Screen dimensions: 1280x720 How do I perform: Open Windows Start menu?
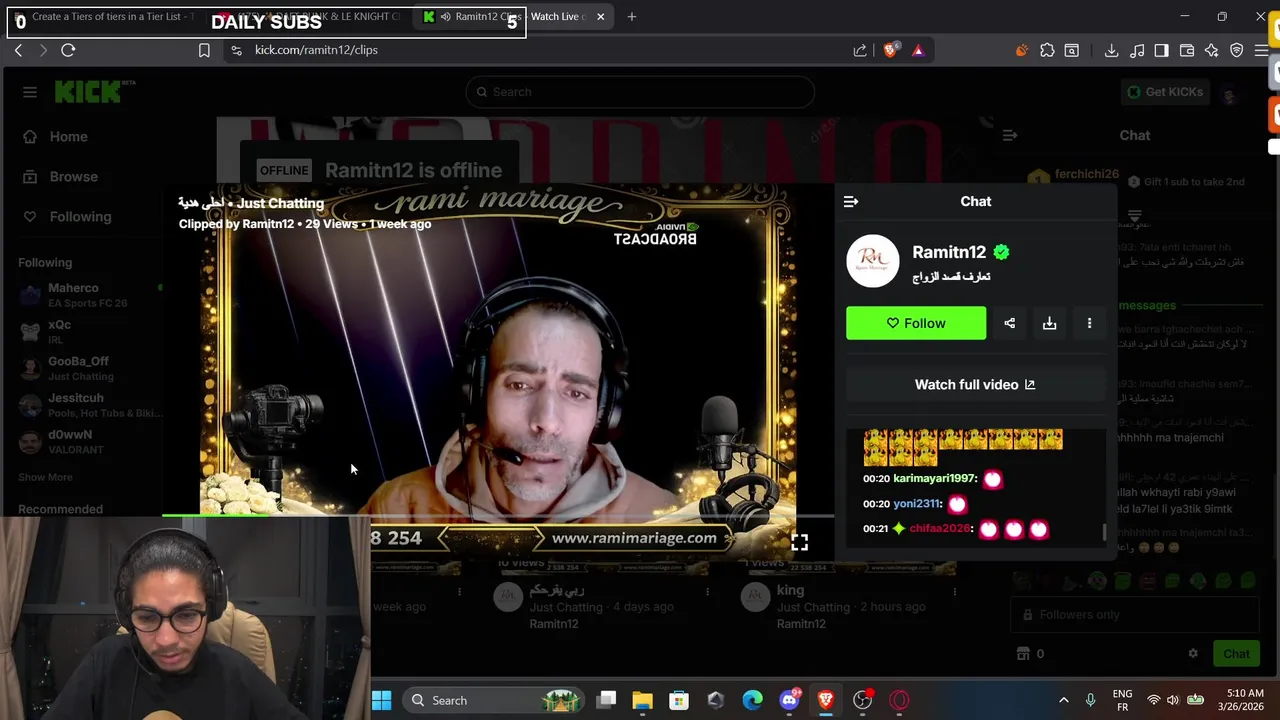tap(381, 700)
